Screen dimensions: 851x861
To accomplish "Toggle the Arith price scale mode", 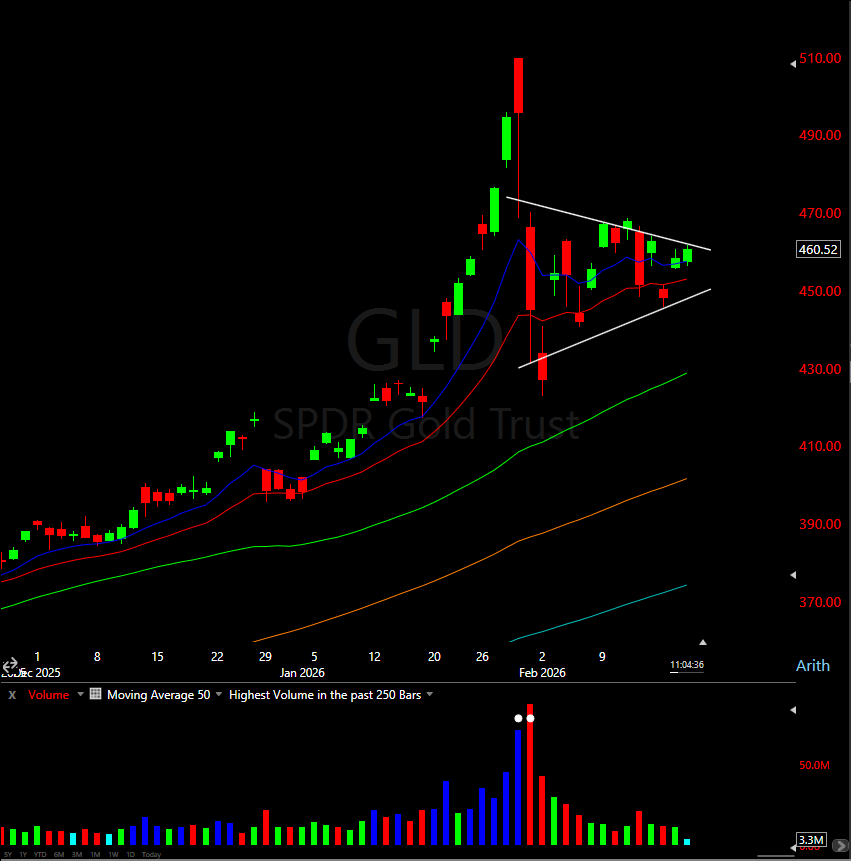I will [x=813, y=666].
